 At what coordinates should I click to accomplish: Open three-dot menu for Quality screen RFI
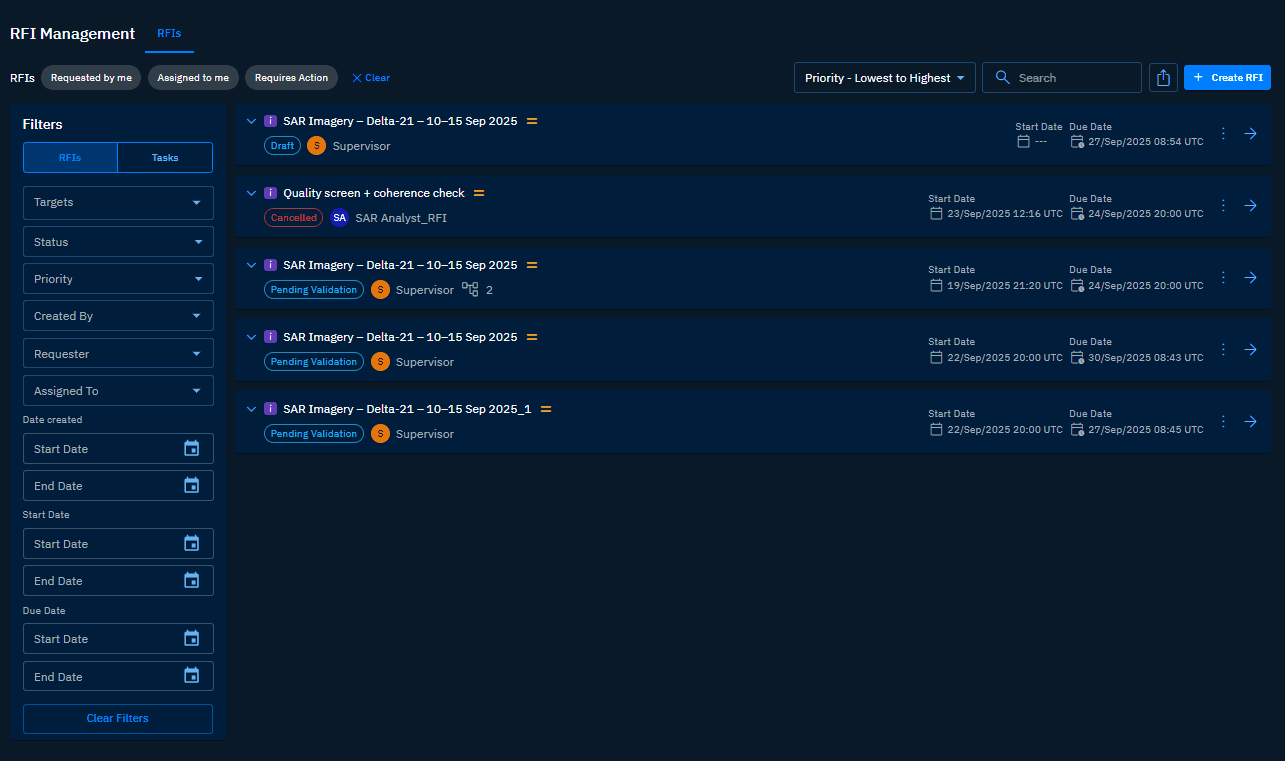click(x=1223, y=206)
